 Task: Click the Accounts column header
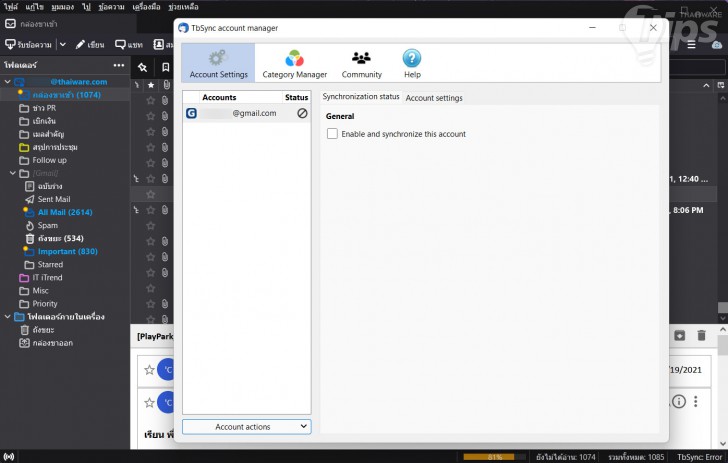[219, 98]
